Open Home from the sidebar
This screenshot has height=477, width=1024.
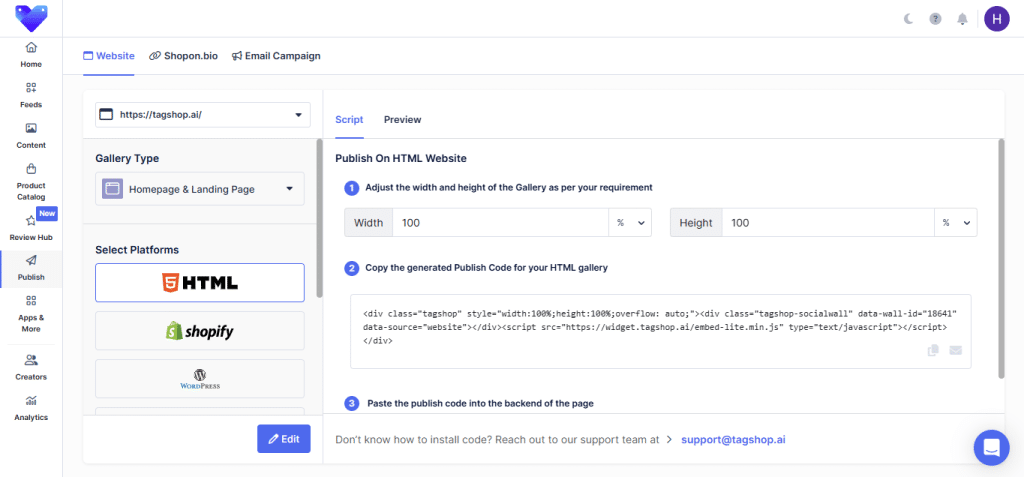[31, 54]
